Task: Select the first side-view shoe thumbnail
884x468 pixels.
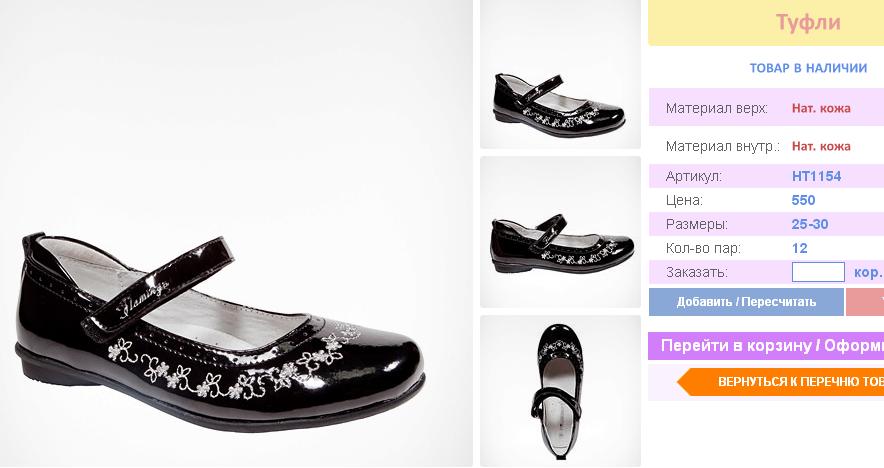Action: coord(560,74)
